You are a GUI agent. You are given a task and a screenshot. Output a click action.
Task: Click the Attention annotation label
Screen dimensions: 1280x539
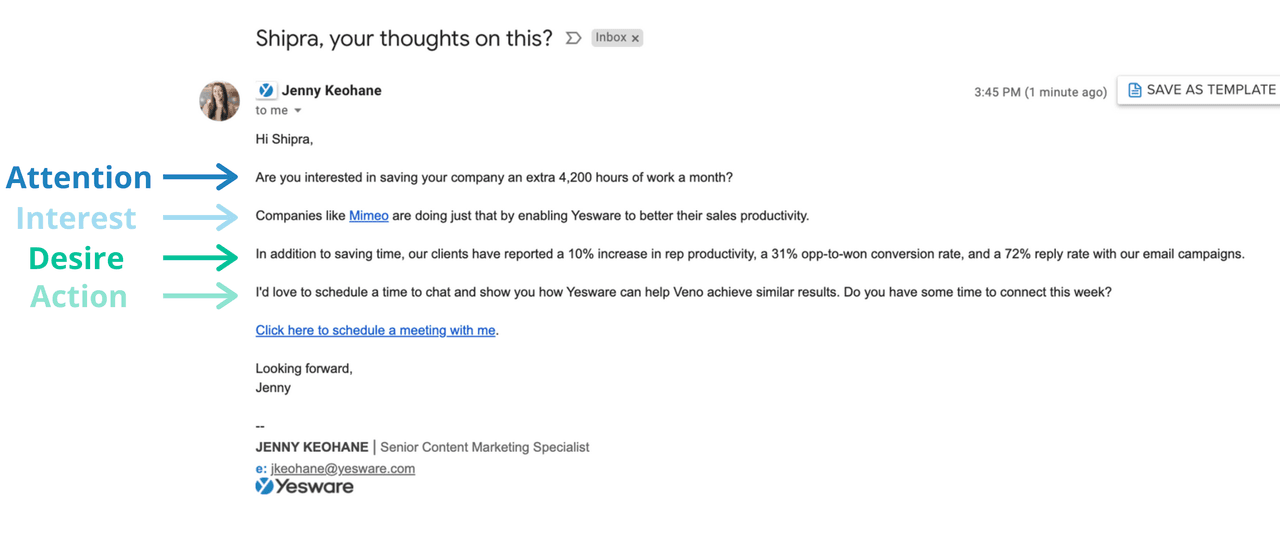[79, 178]
